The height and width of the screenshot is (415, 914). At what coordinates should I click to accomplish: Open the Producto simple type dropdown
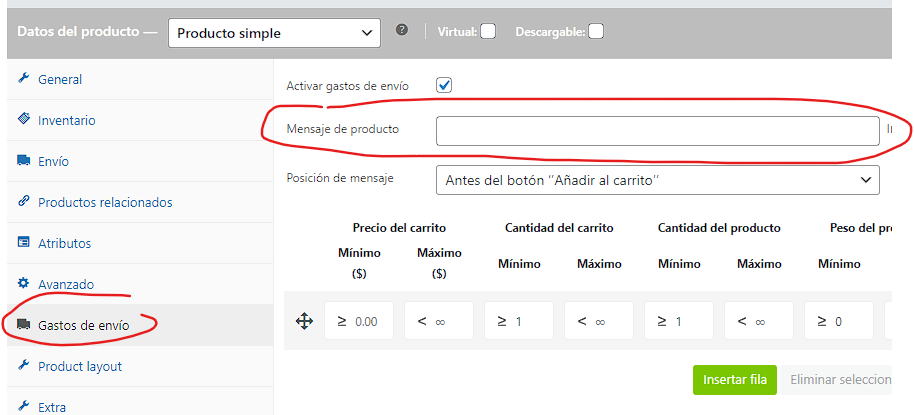(x=274, y=32)
